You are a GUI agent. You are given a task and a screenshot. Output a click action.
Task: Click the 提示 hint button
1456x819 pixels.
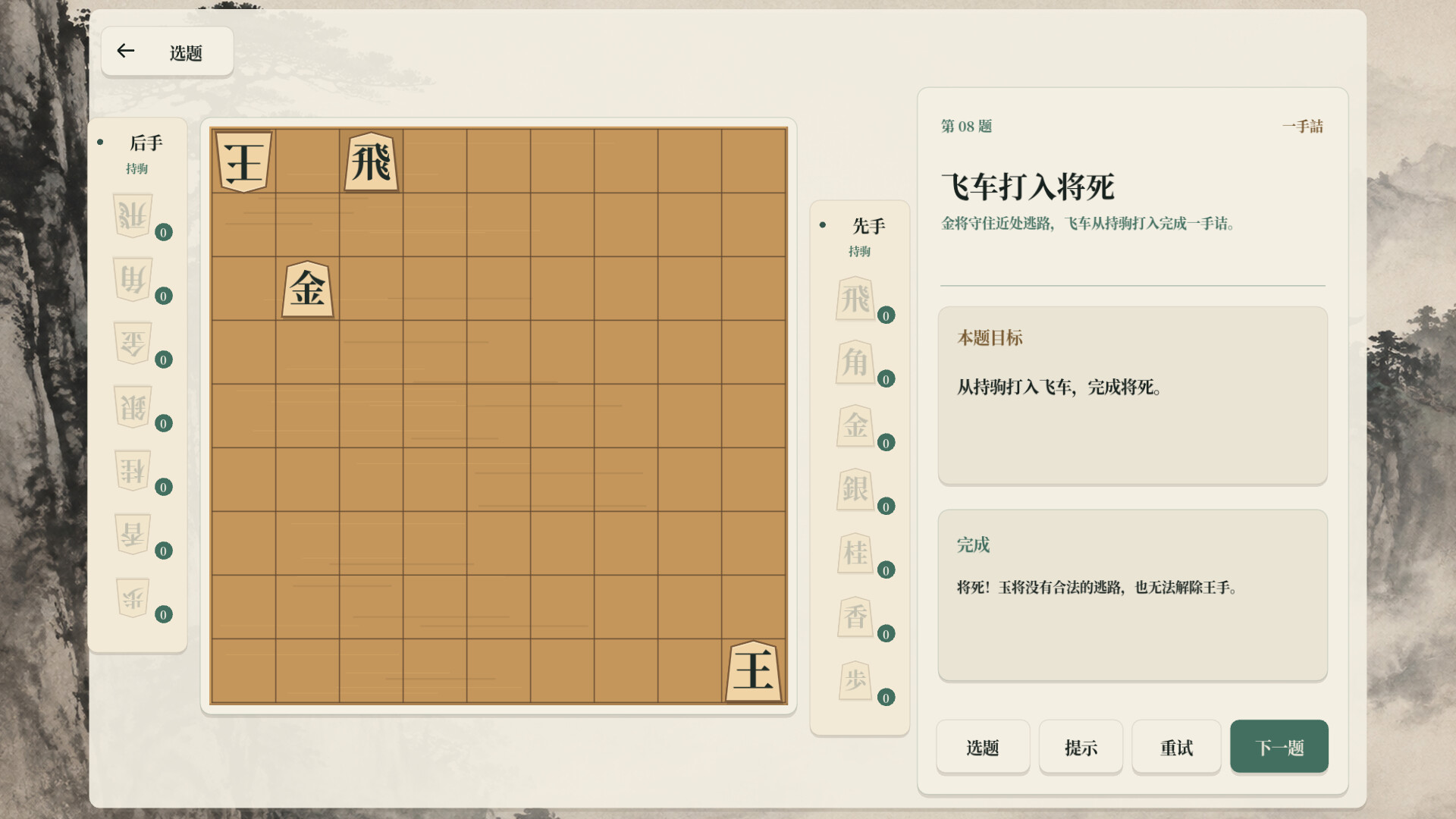[1081, 748]
